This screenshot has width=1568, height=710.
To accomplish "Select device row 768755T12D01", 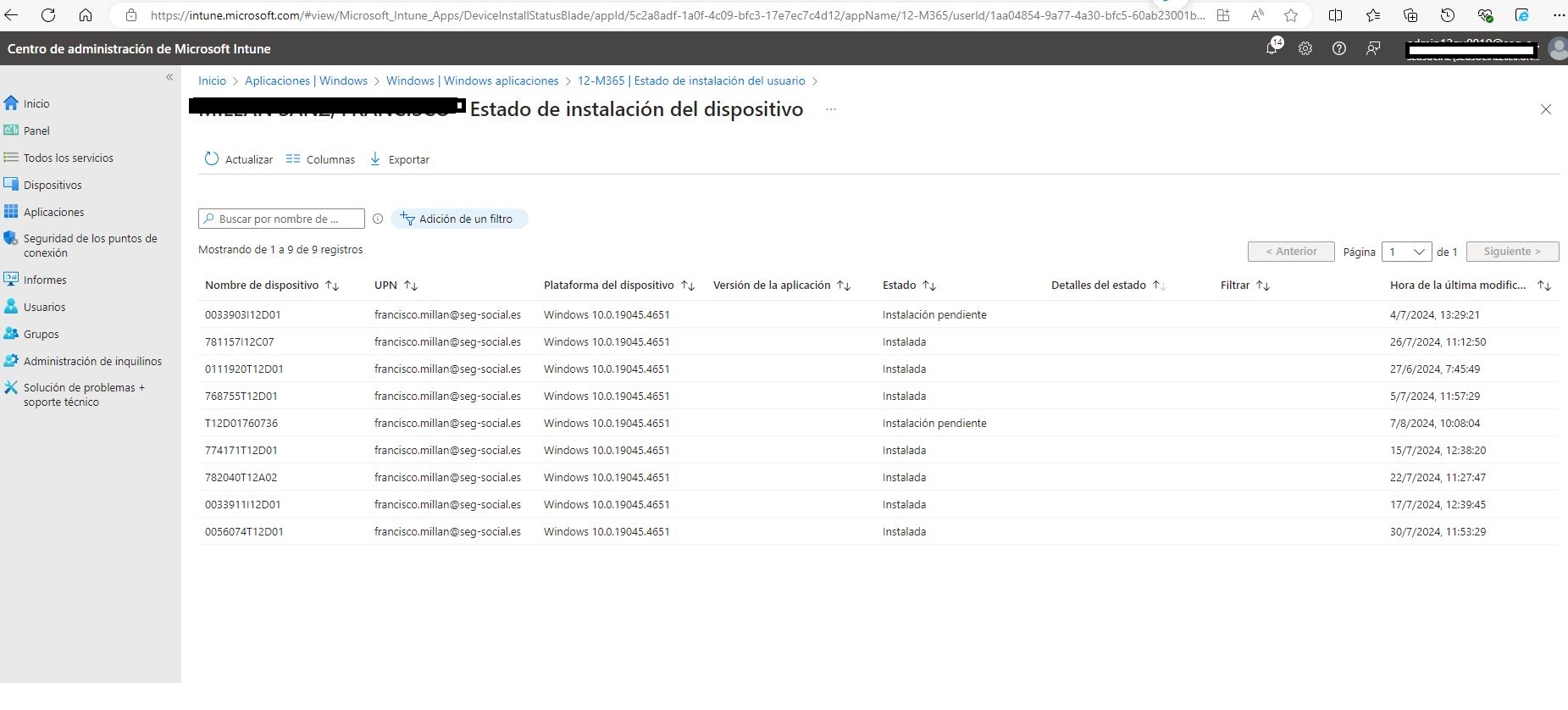I will click(878, 396).
